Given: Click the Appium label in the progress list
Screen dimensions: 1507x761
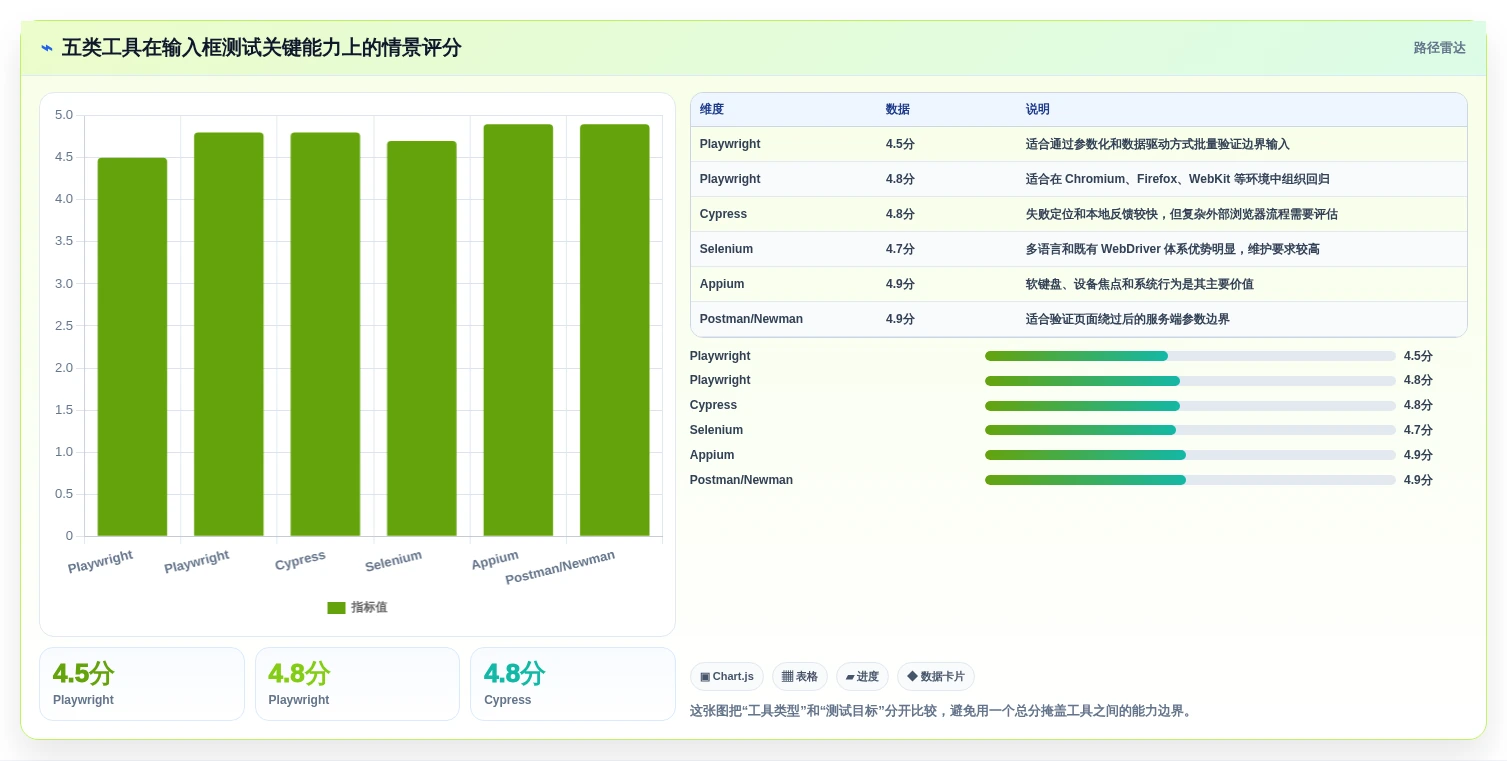Looking at the screenshot, I should coord(712,455).
